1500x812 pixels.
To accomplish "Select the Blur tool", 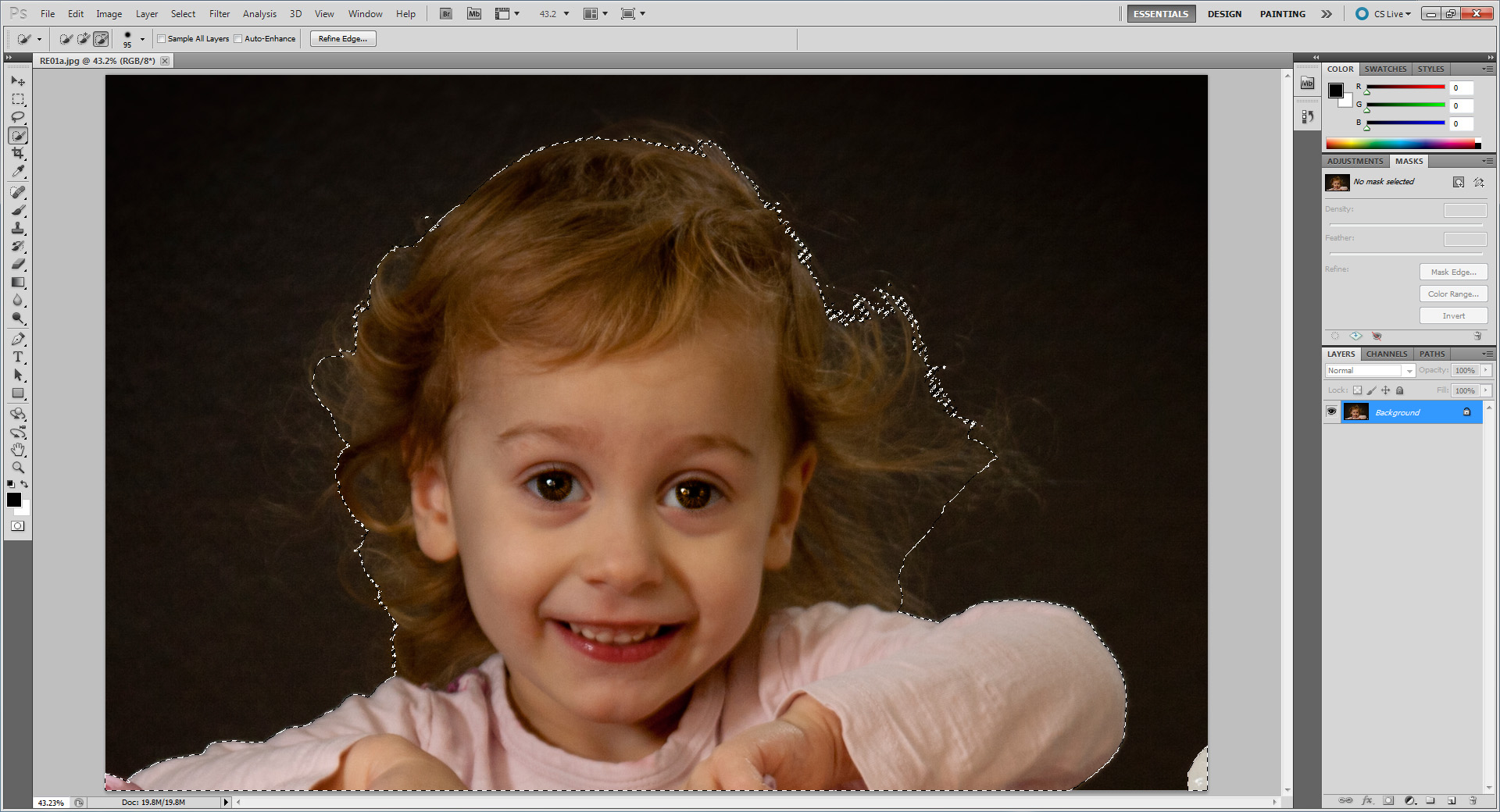I will (18, 300).
